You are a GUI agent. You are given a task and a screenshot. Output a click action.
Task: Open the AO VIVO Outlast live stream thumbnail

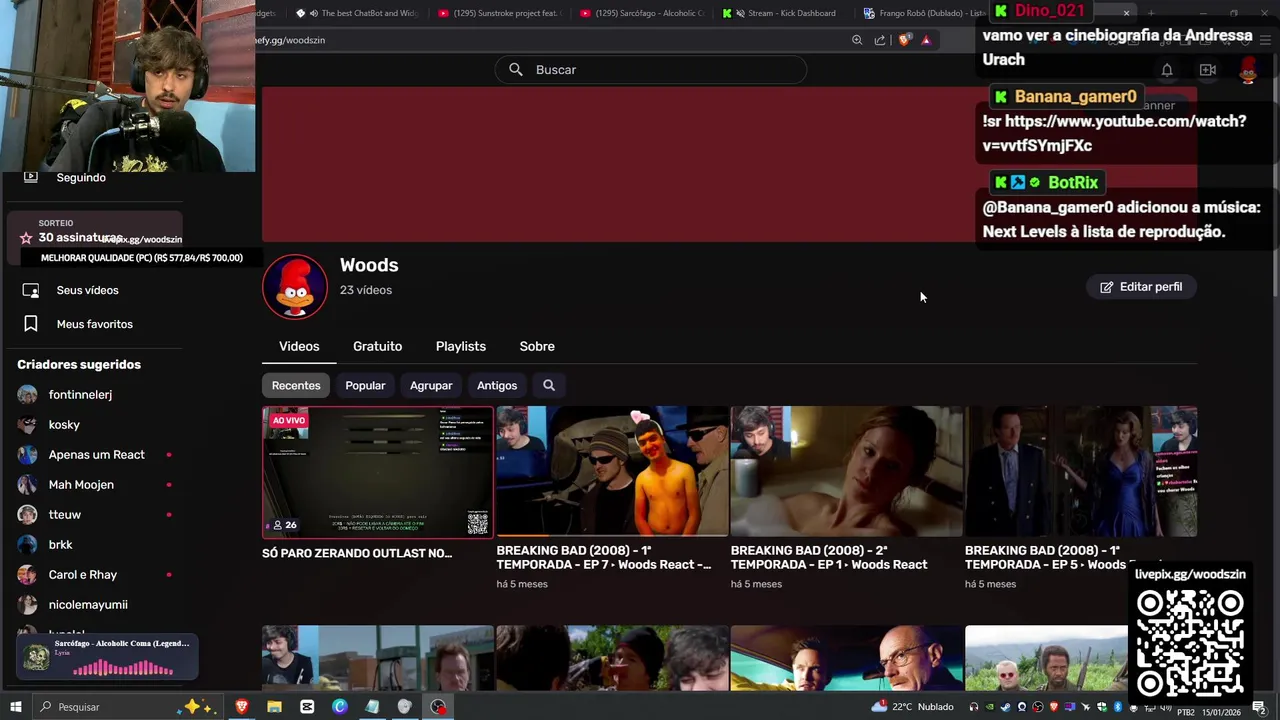378,471
